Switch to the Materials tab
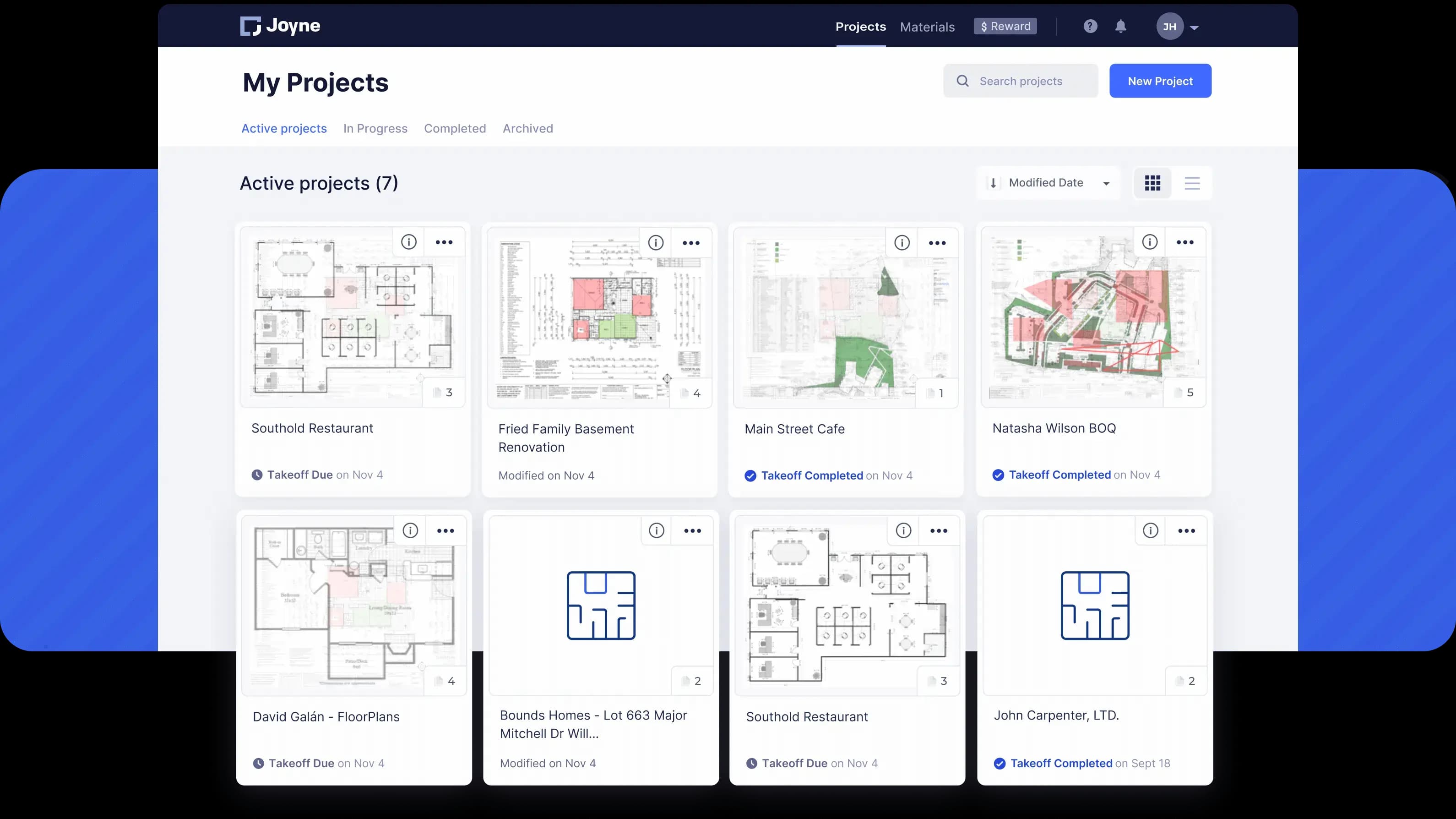Viewport: 1456px width, 819px height. tap(928, 27)
